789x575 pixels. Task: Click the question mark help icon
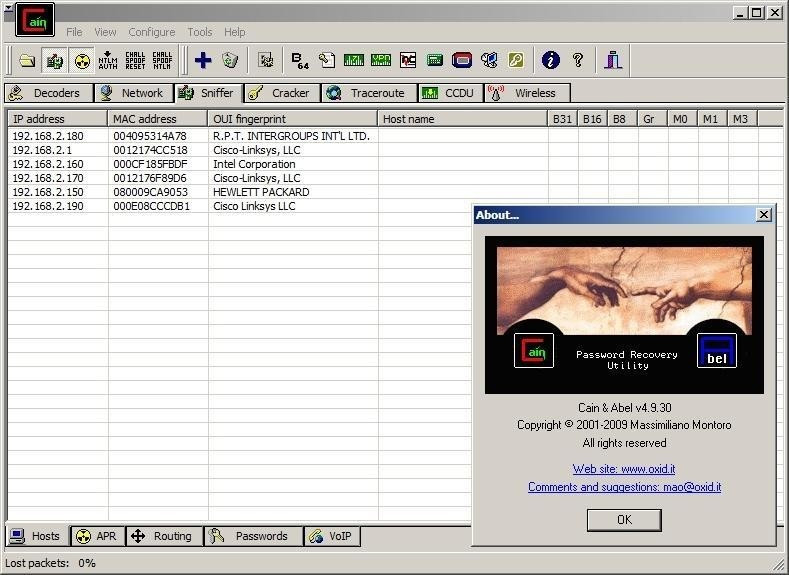[577, 61]
